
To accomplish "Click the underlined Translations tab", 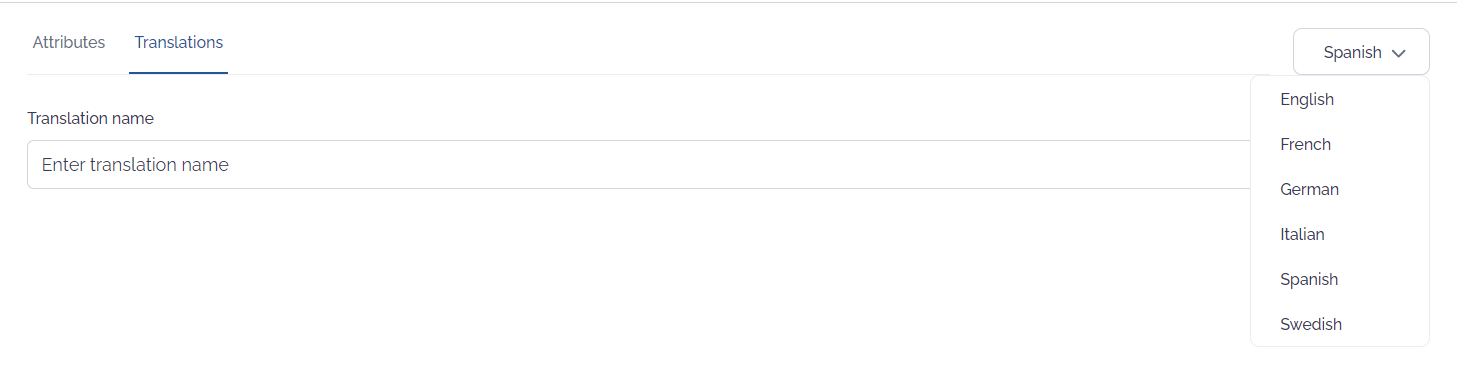I will click(179, 42).
